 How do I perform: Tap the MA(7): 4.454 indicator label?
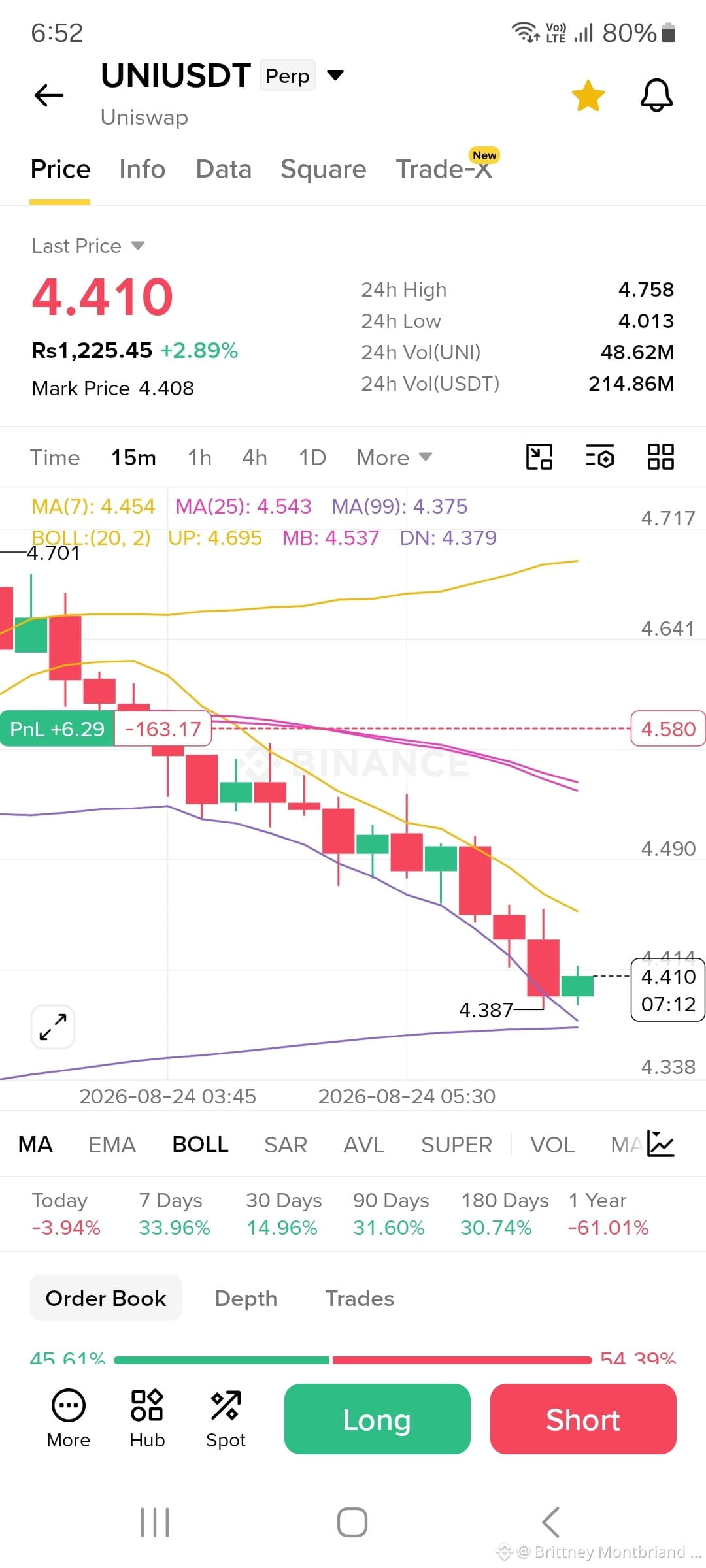(x=93, y=506)
